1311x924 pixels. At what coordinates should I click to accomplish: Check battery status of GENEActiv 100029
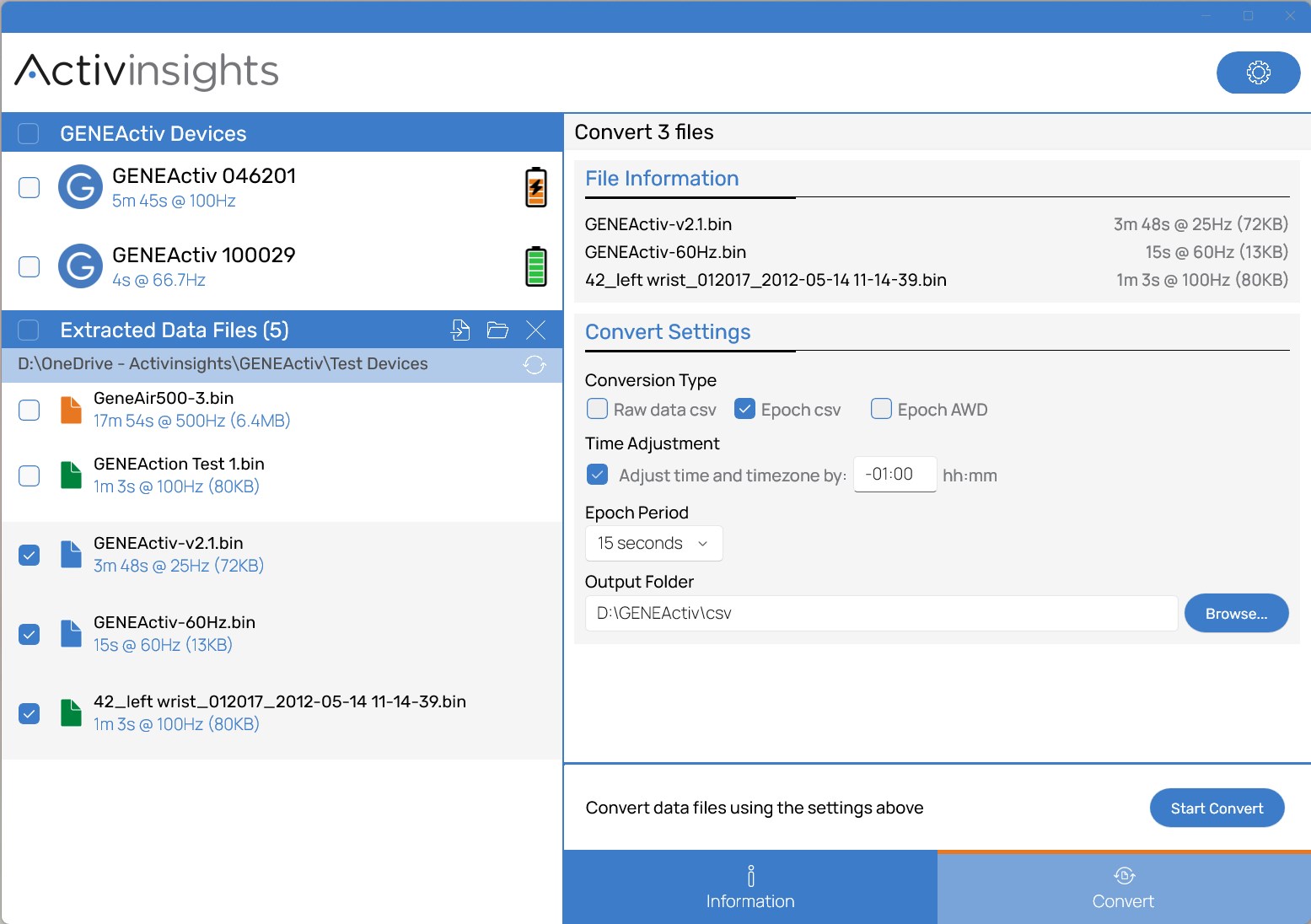point(536,266)
